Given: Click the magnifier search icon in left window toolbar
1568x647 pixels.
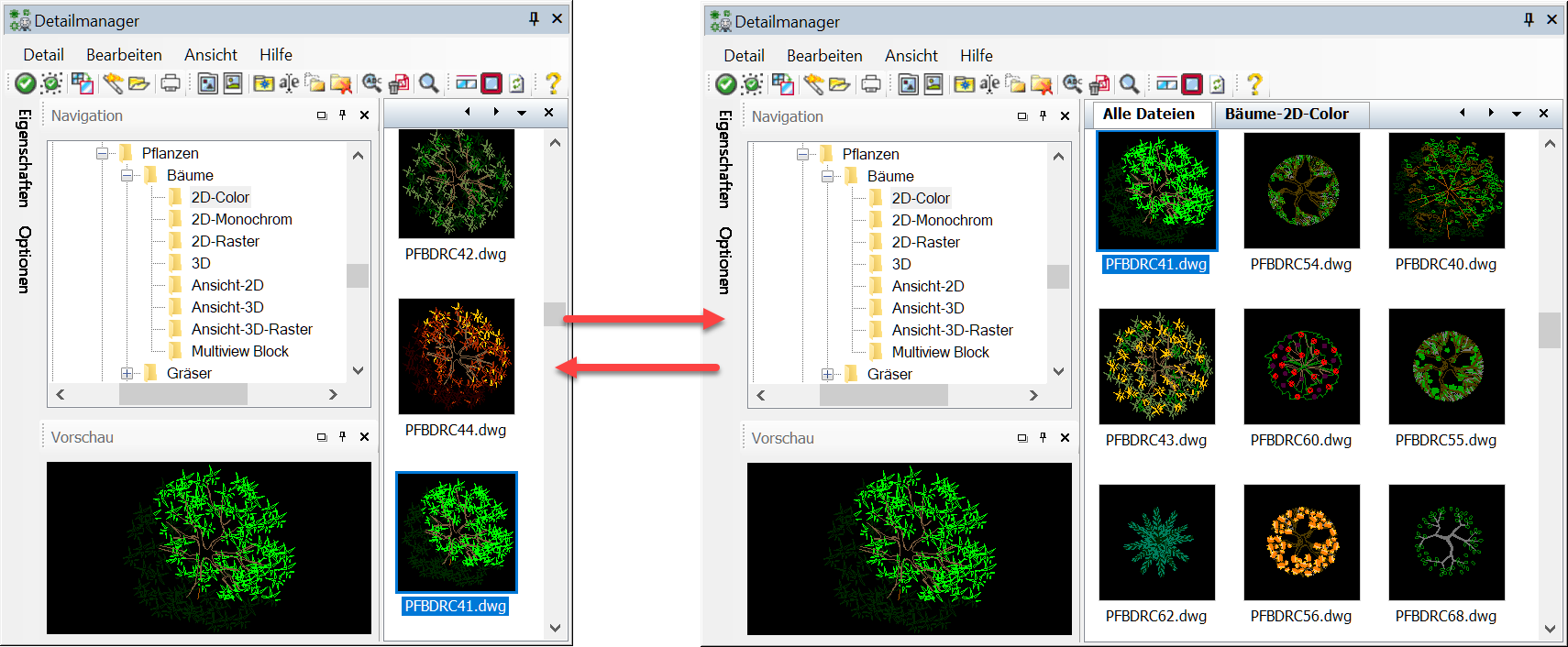Looking at the screenshot, I should (x=428, y=83).
